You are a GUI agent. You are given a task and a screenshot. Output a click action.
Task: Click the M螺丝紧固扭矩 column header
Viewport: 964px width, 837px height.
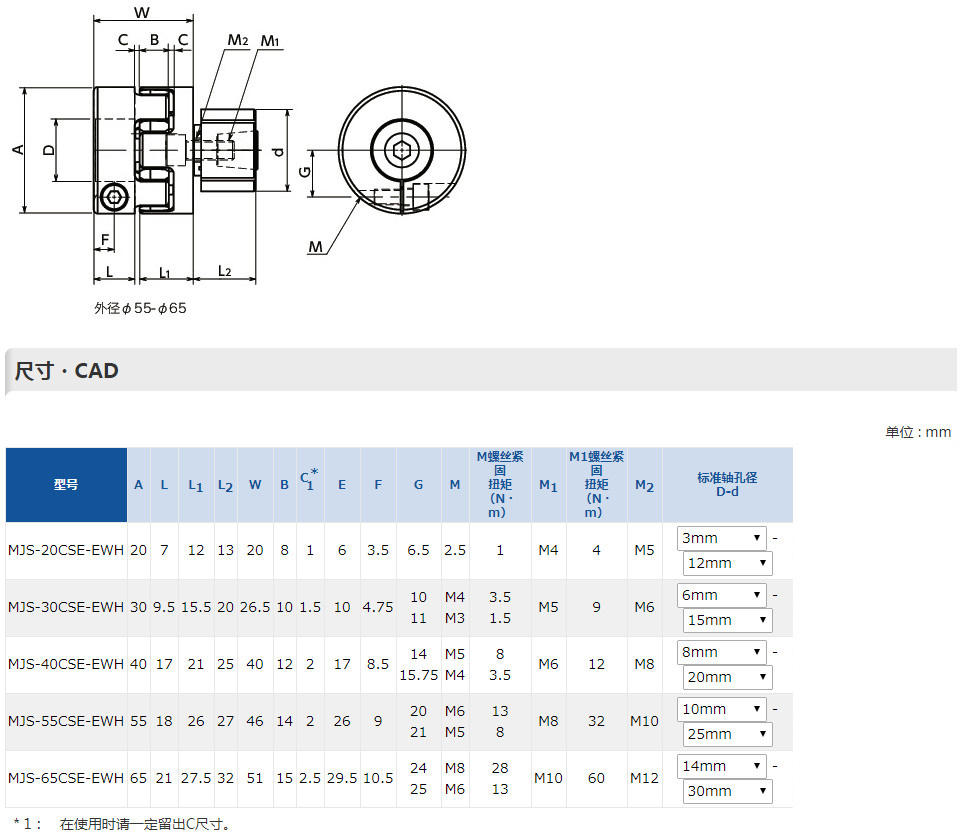pos(500,485)
